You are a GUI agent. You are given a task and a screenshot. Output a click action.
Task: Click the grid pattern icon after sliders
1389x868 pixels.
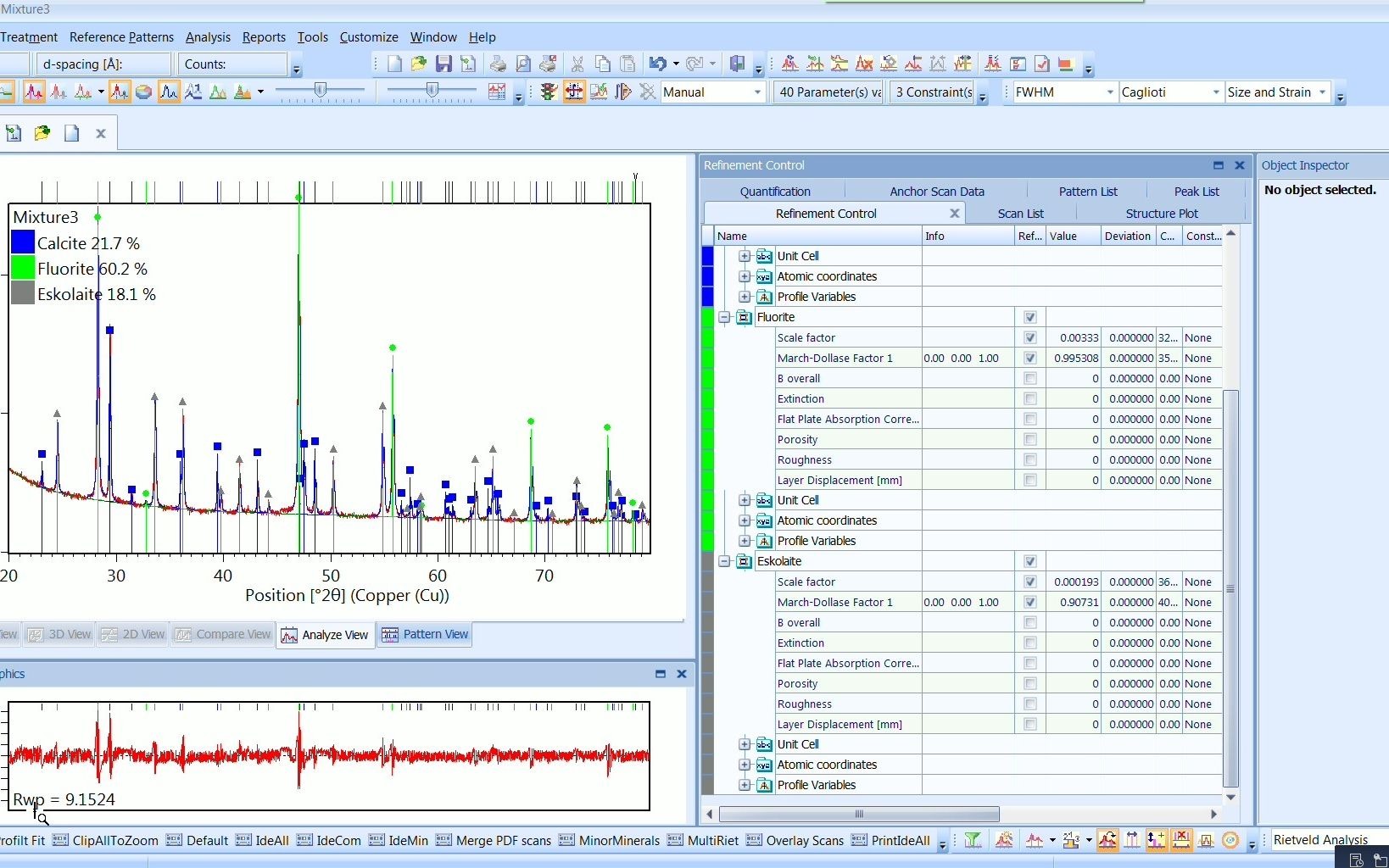(x=498, y=92)
